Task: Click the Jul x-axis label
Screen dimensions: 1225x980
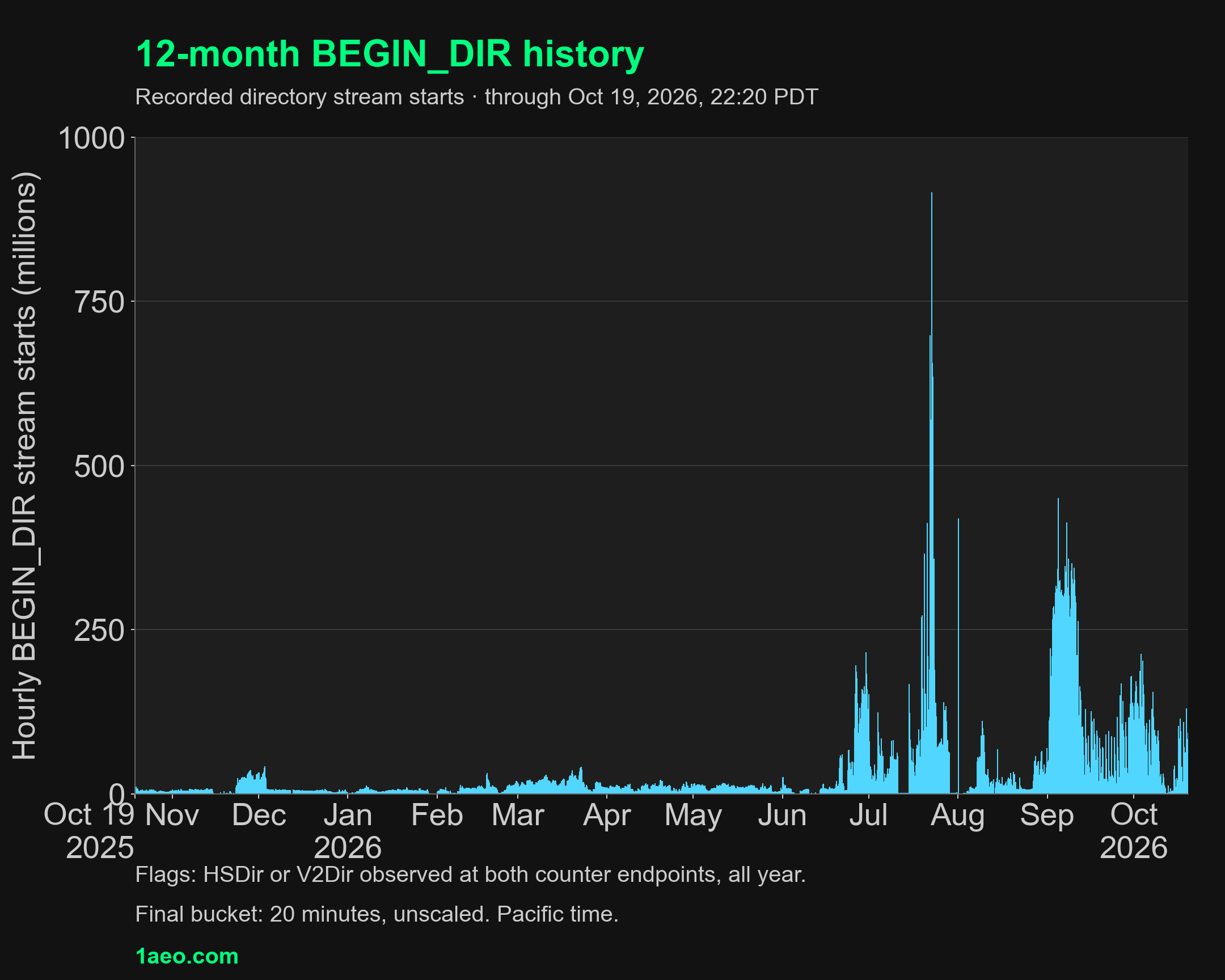Action: (x=868, y=815)
